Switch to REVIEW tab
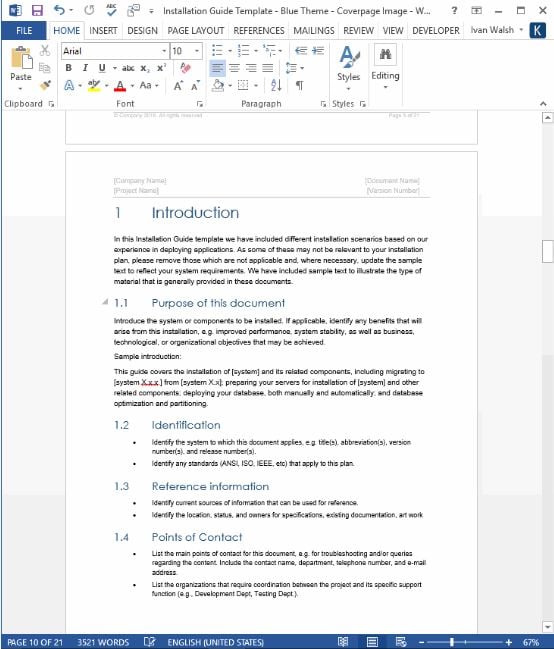Image resolution: width=554 pixels, height=649 pixels. 358,31
